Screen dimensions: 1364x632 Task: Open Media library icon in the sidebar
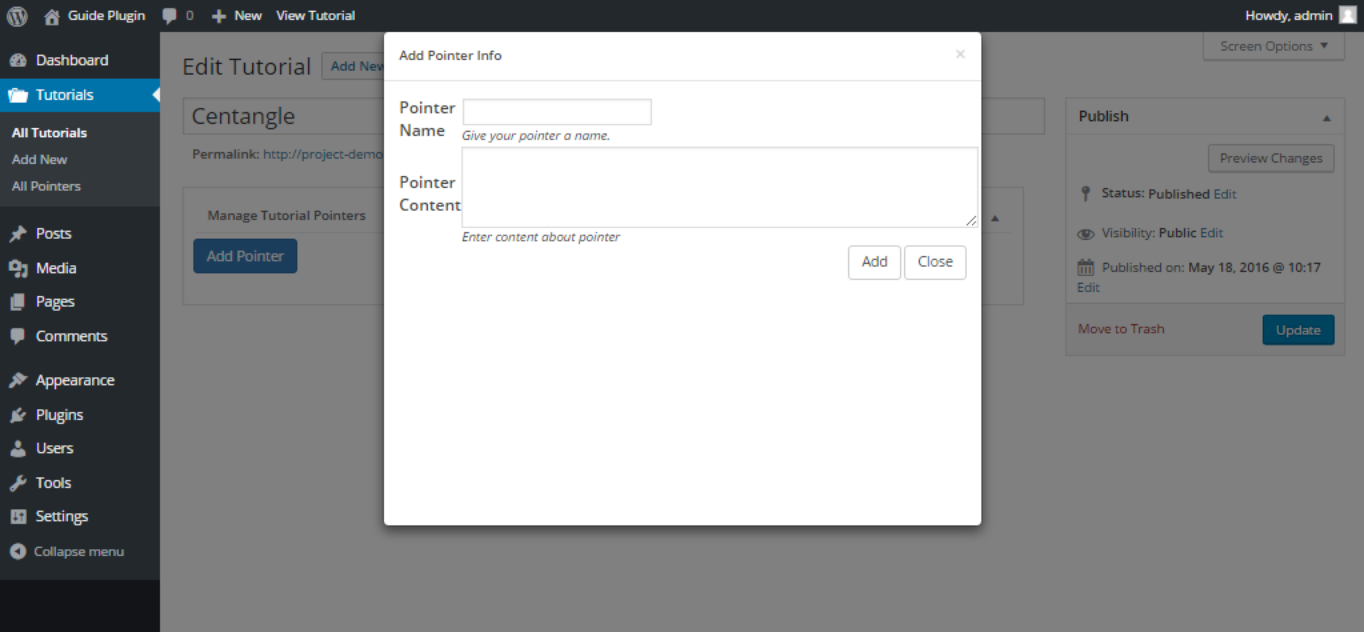click(18, 268)
